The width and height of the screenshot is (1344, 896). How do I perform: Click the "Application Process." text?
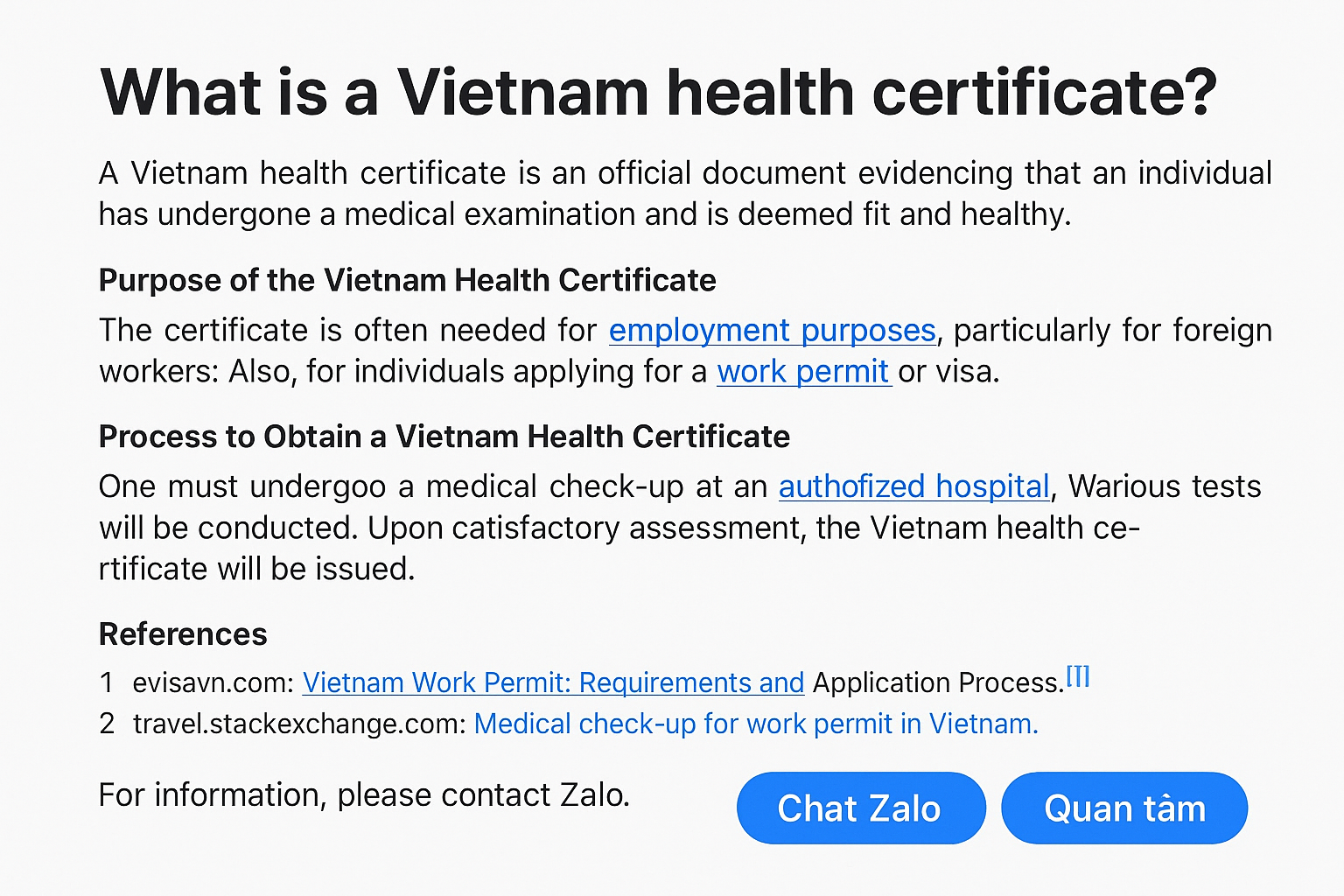[934, 683]
